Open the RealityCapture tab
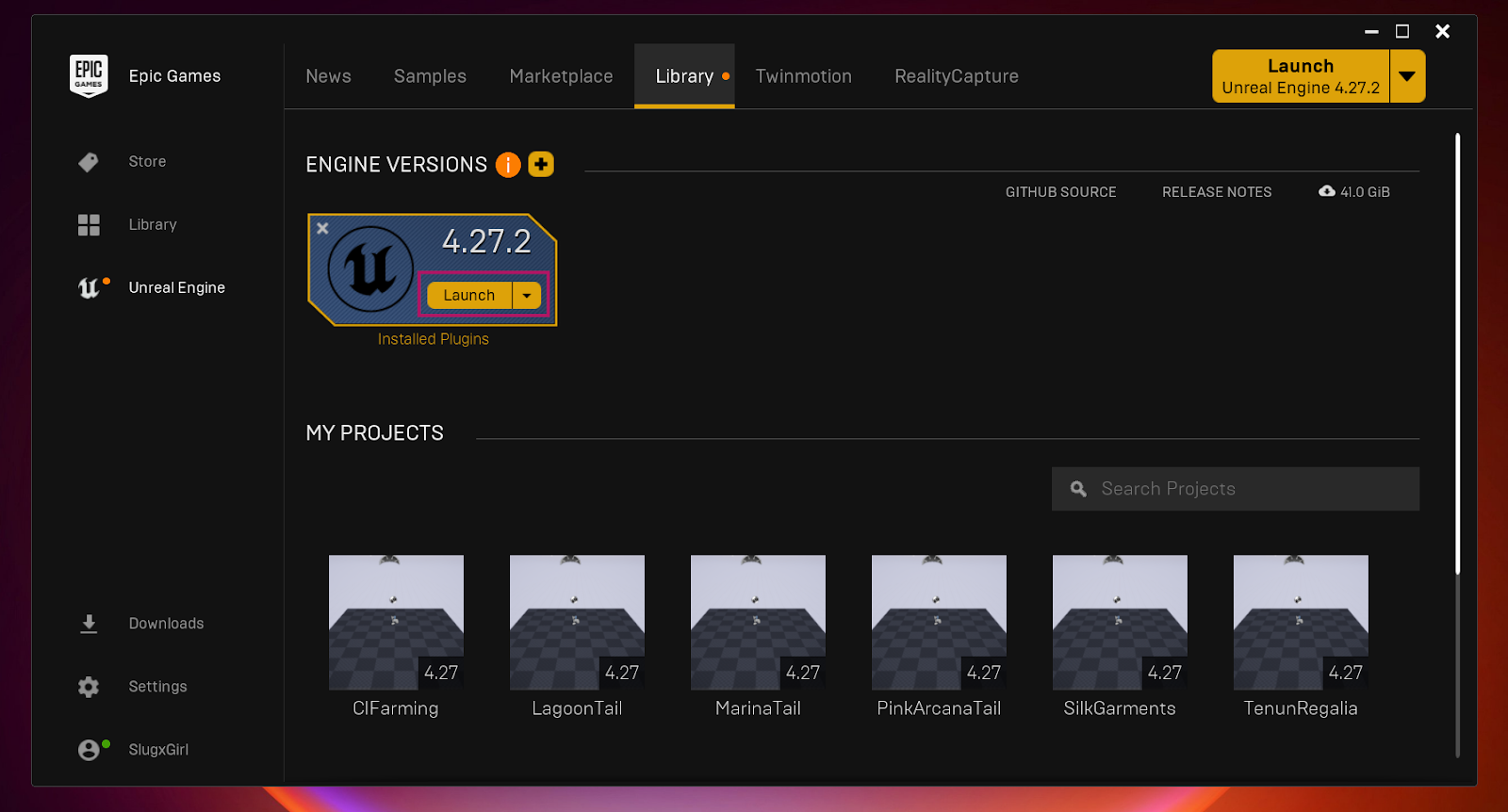1508x812 pixels. click(957, 76)
